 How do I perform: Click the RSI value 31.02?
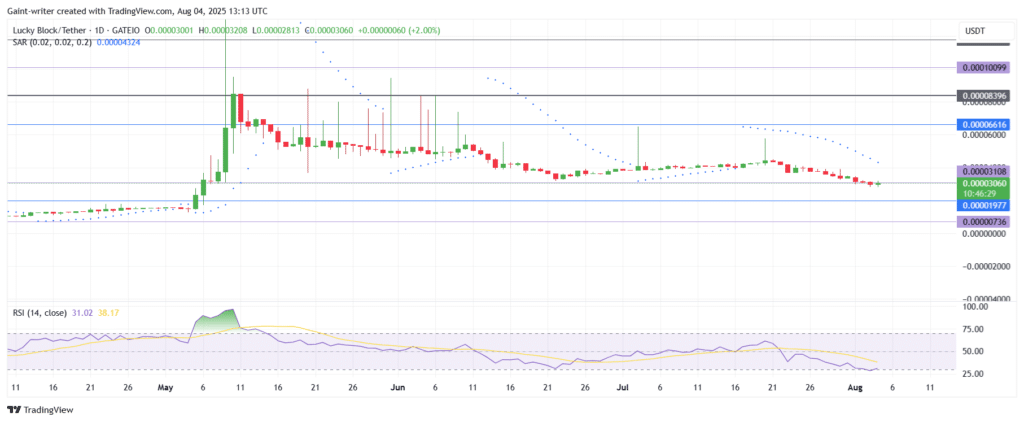point(83,313)
